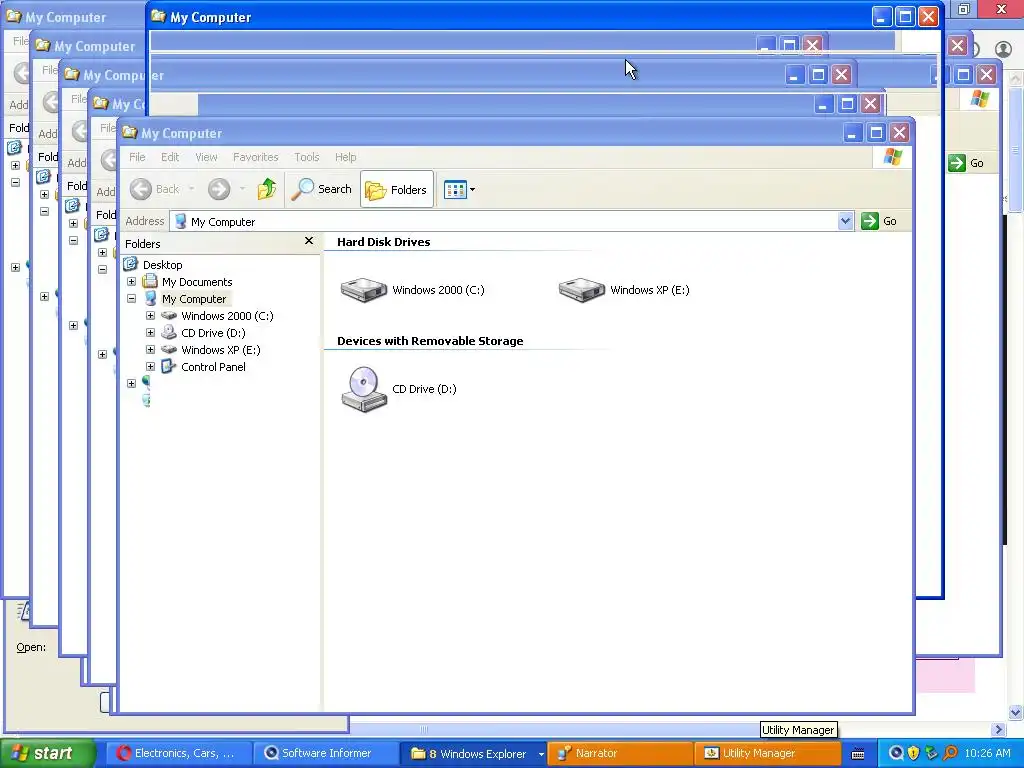Expand CD Drive (D:) tree node
Viewport: 1024px width, 768px height.
coord(150,332)
